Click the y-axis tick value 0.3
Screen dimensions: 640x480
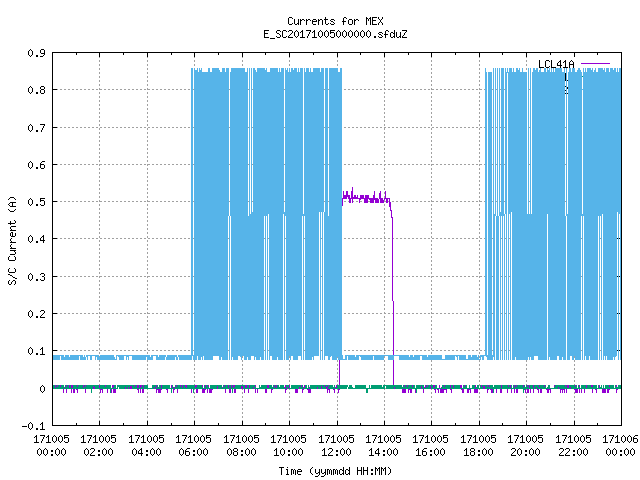coord(36,277)
